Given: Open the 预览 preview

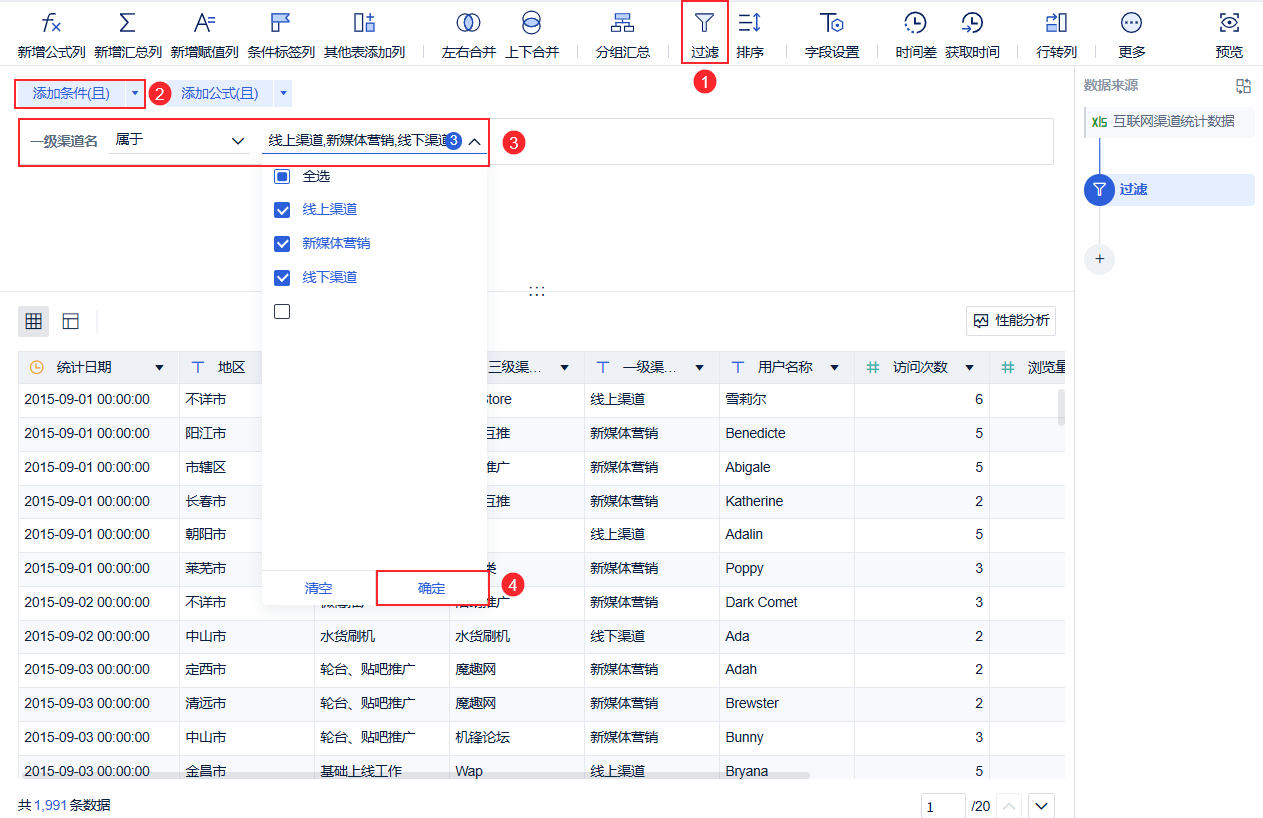Looking at the screenshot, I should (1229, 36).
